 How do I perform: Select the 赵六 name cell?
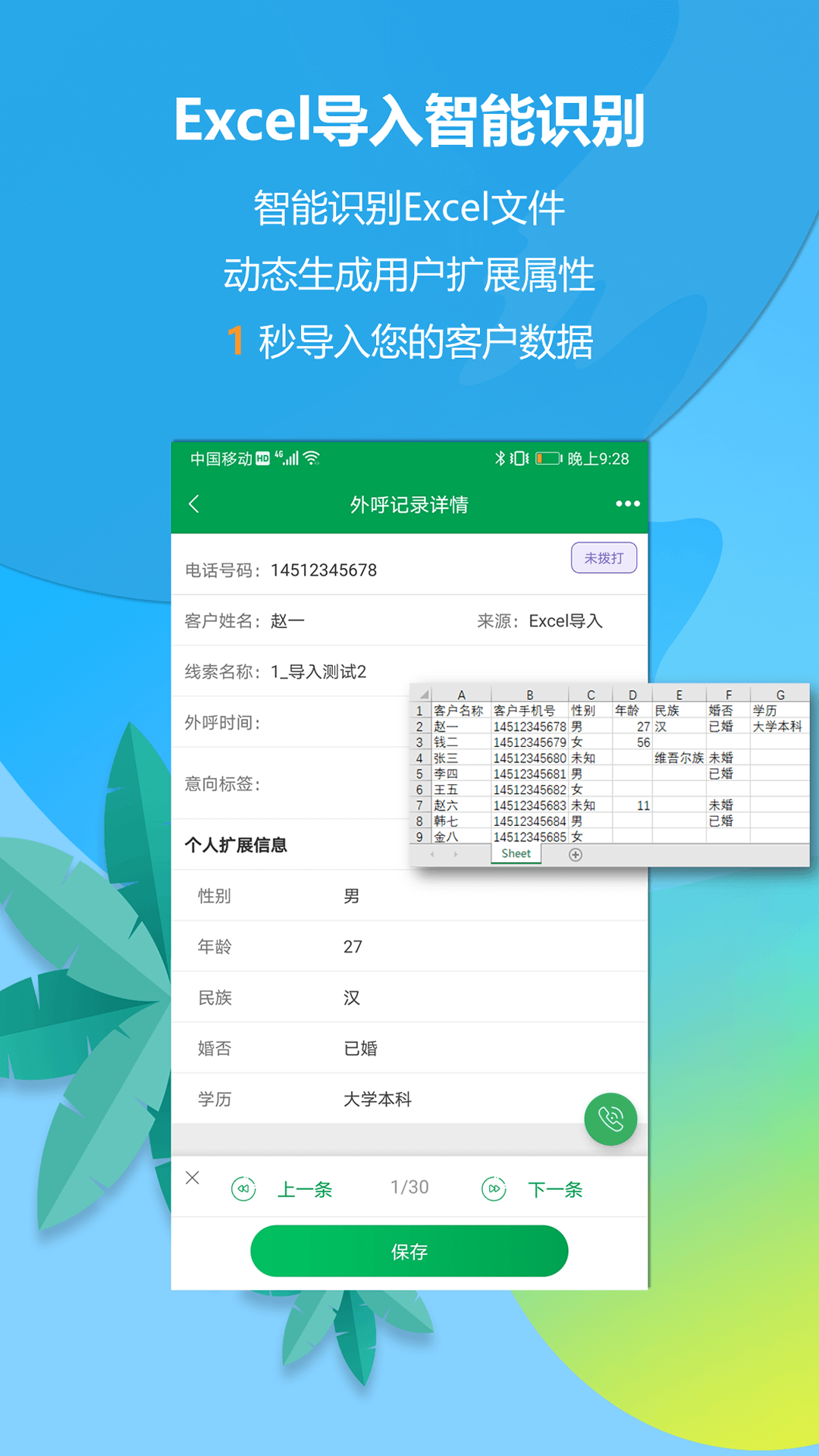(461, 805)
